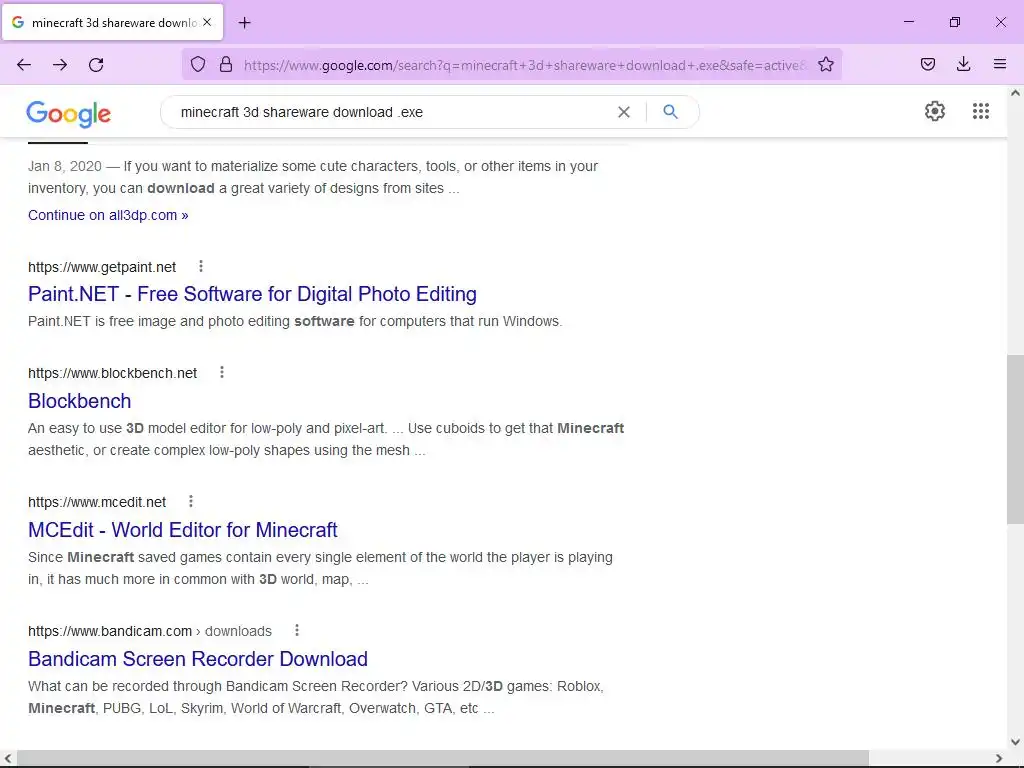Image resolution: width=1024 pixels, height=768 pixels.
Task: Click the https://www.getpaint.net URL text
Action: tap(102, 267)
